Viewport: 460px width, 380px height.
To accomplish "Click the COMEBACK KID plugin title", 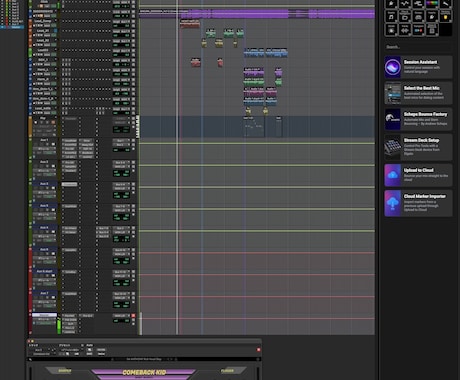I will point(144,372).
